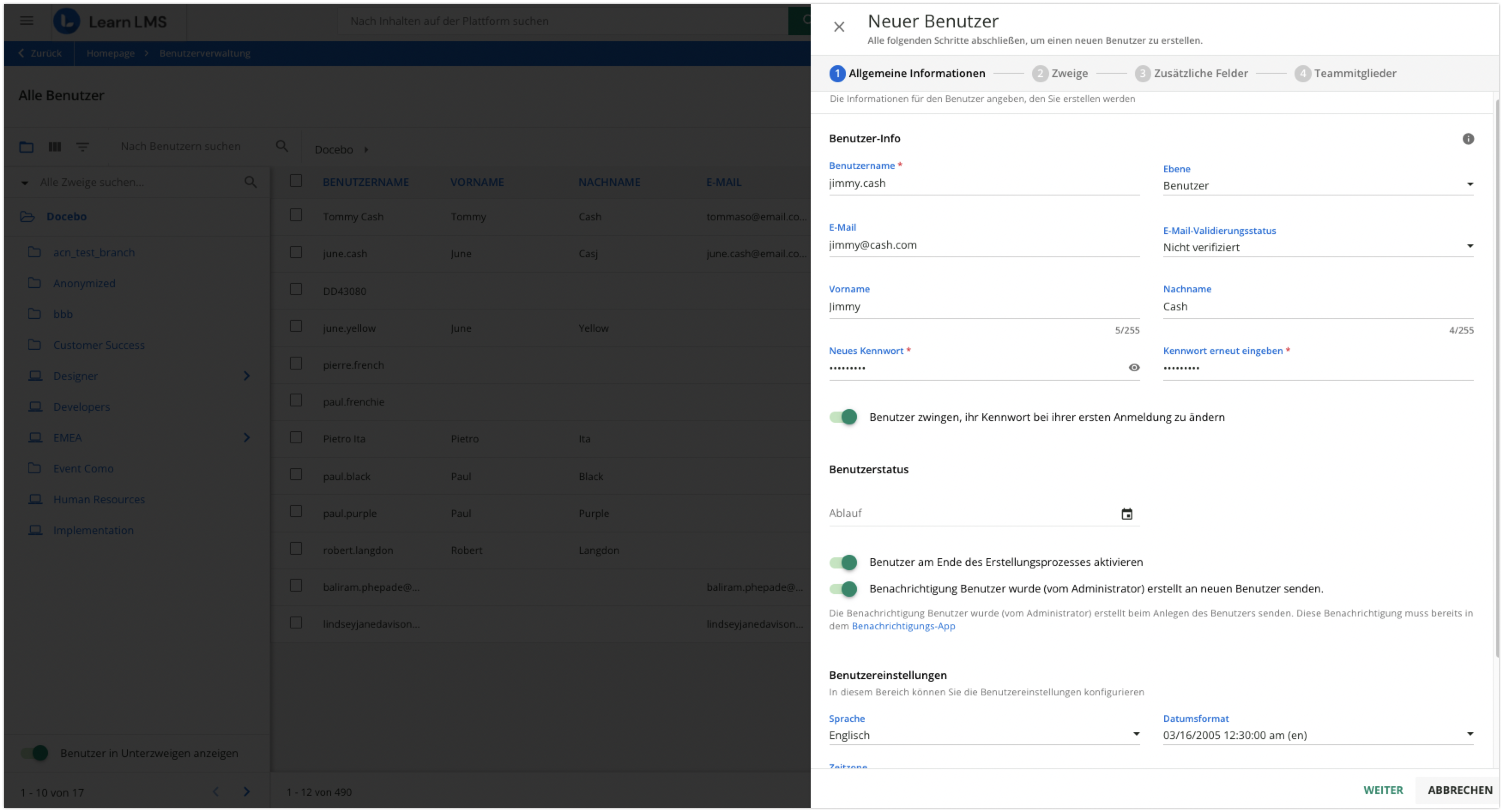Click the hamburger menu icon

point(27,21)
